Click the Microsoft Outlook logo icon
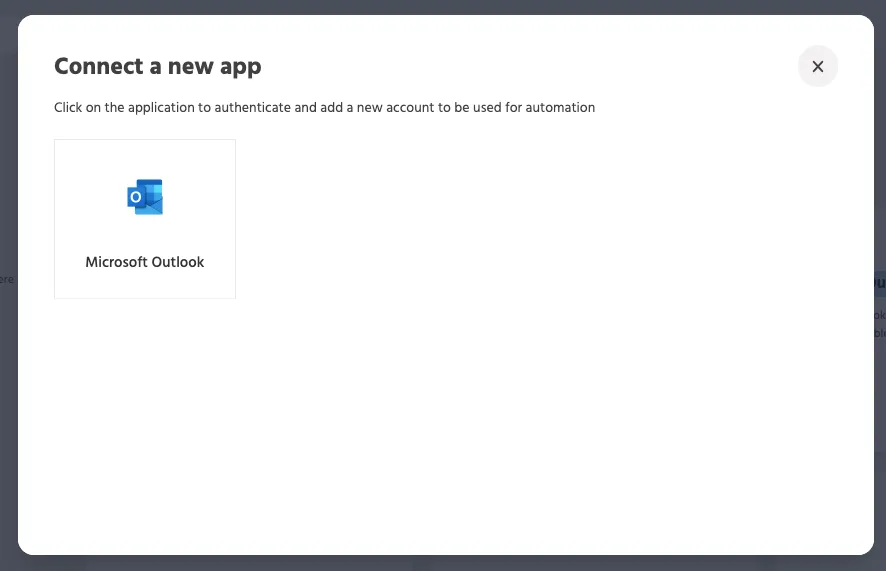This screenshot has width=886, height=571. 145,197
